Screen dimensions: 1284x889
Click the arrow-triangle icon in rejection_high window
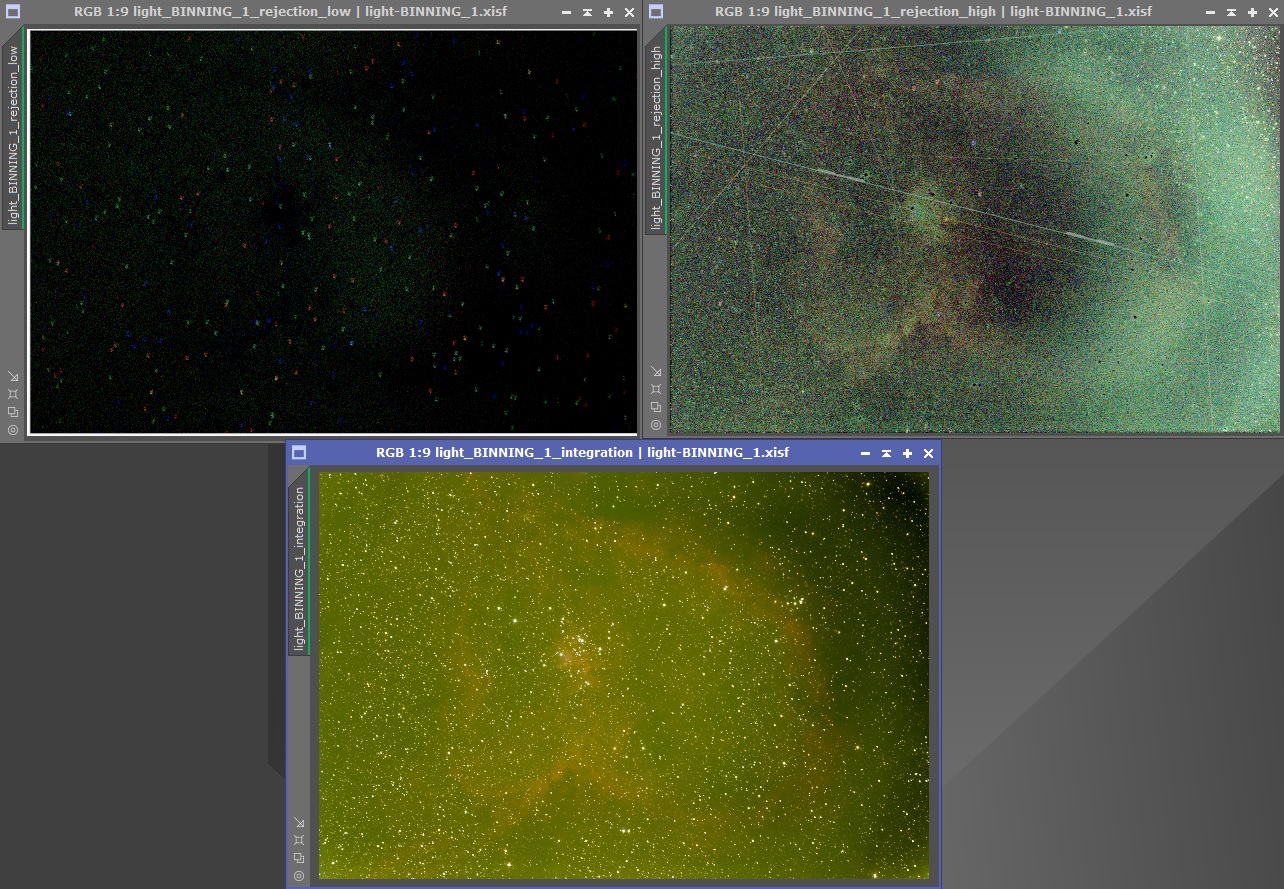656,371
